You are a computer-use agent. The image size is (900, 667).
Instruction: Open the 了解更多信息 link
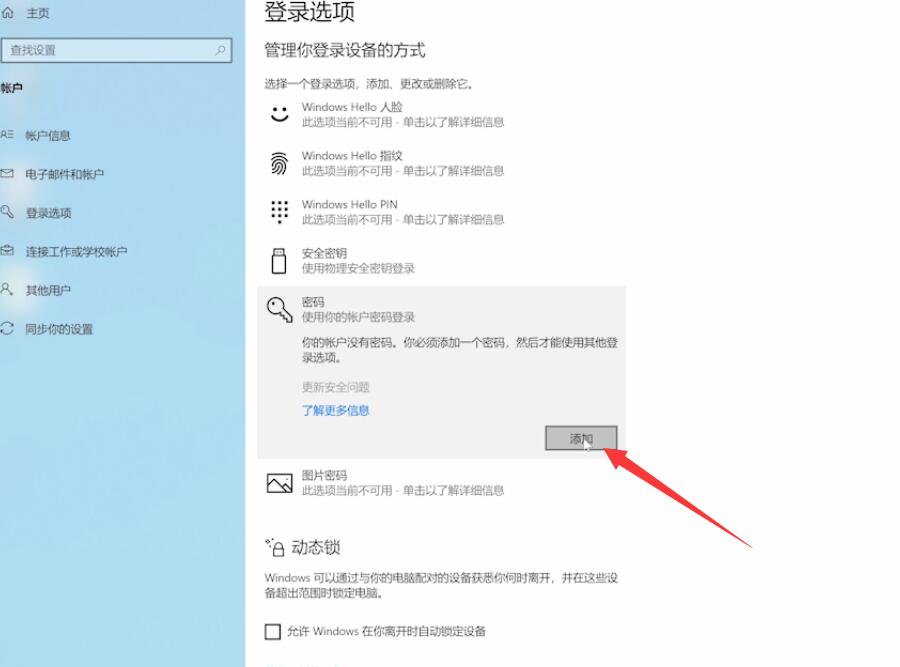pyautogui.click(x=336, y=410)
